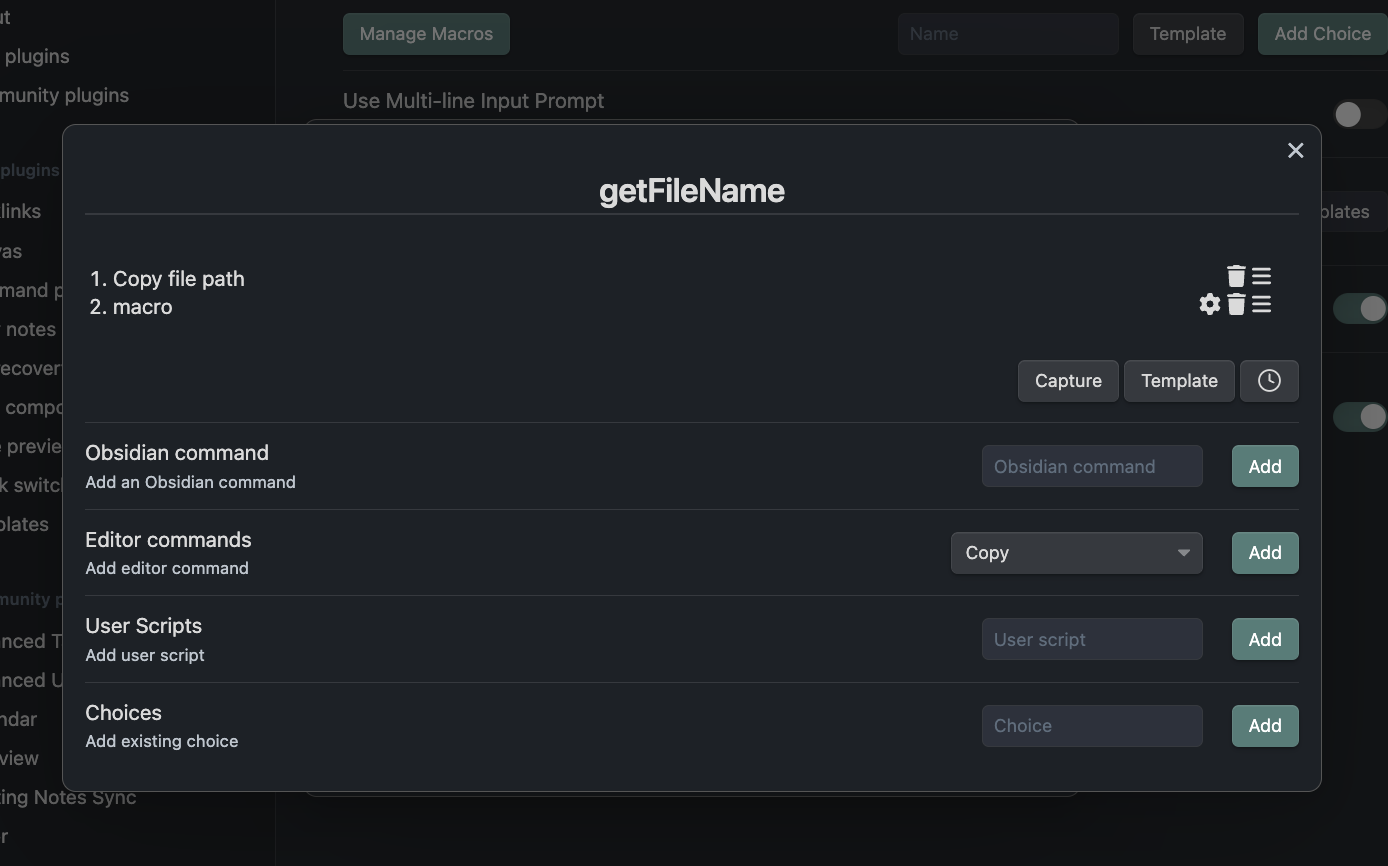Open settings gear for the "macro" step
Screen dimensions: 1388x866
[x=1210, y=304]
